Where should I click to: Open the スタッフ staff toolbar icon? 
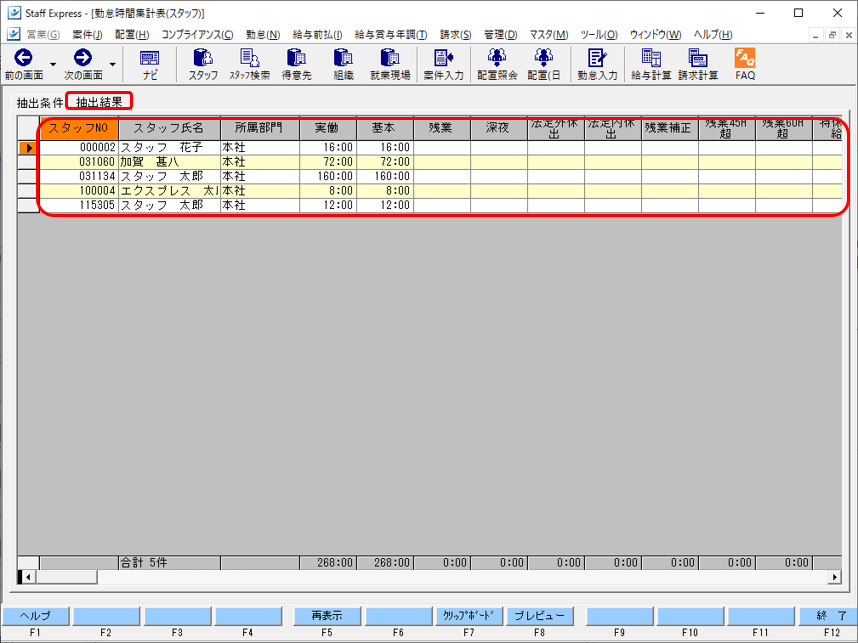click(x=203, y=64)
